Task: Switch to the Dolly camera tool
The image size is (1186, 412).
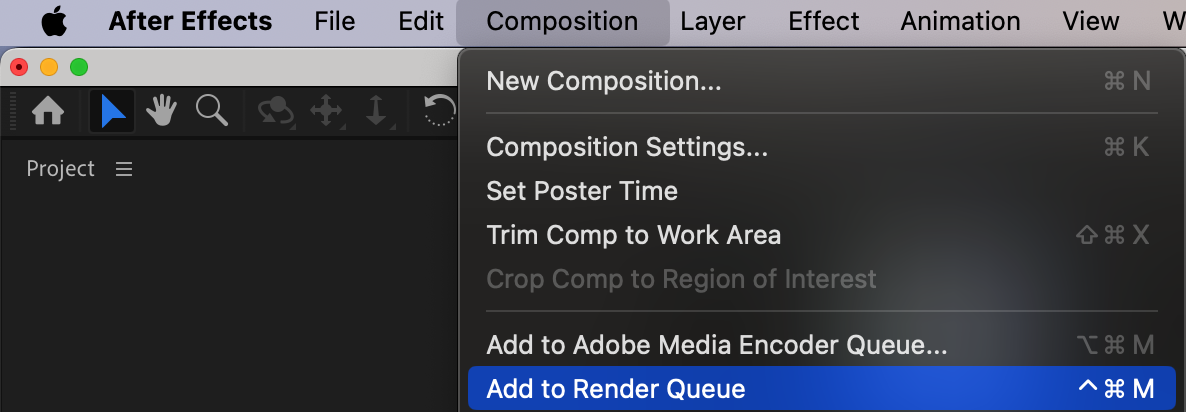Action: click(376, 111)
